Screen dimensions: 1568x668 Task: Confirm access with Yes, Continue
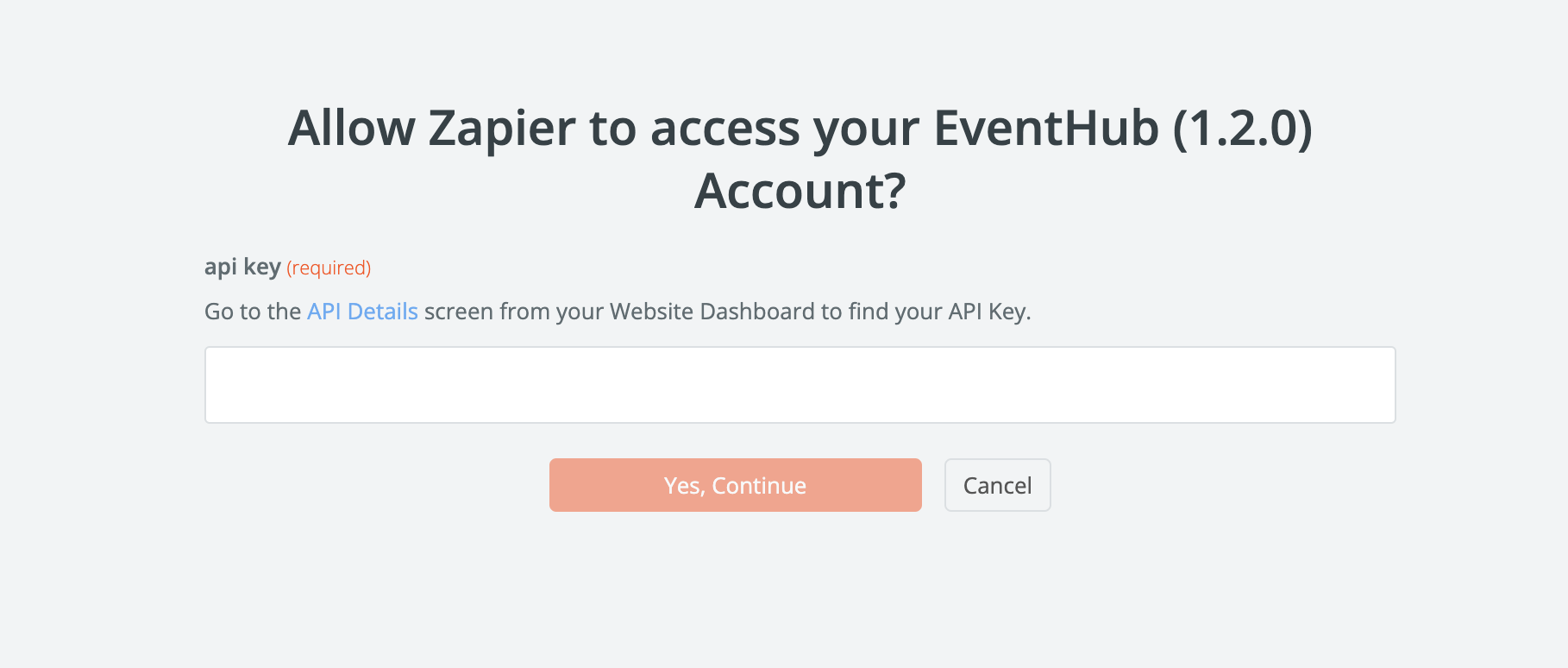[x=735, y=485]
